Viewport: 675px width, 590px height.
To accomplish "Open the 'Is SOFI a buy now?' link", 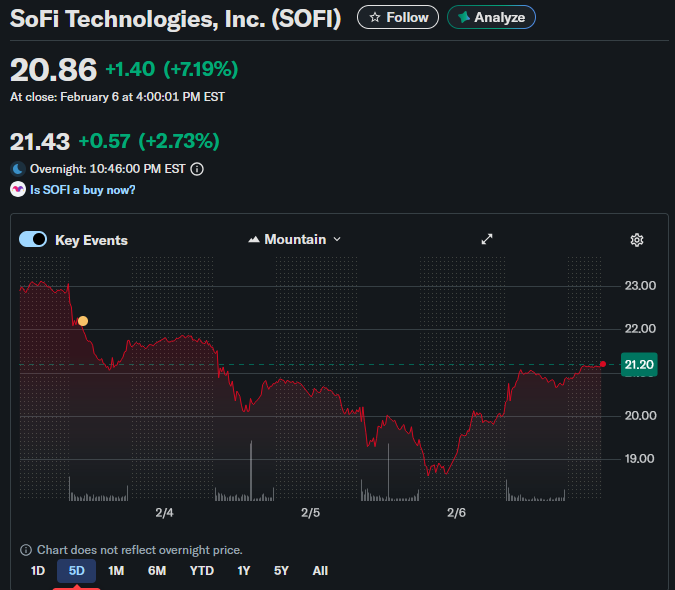I will (83, 190).
